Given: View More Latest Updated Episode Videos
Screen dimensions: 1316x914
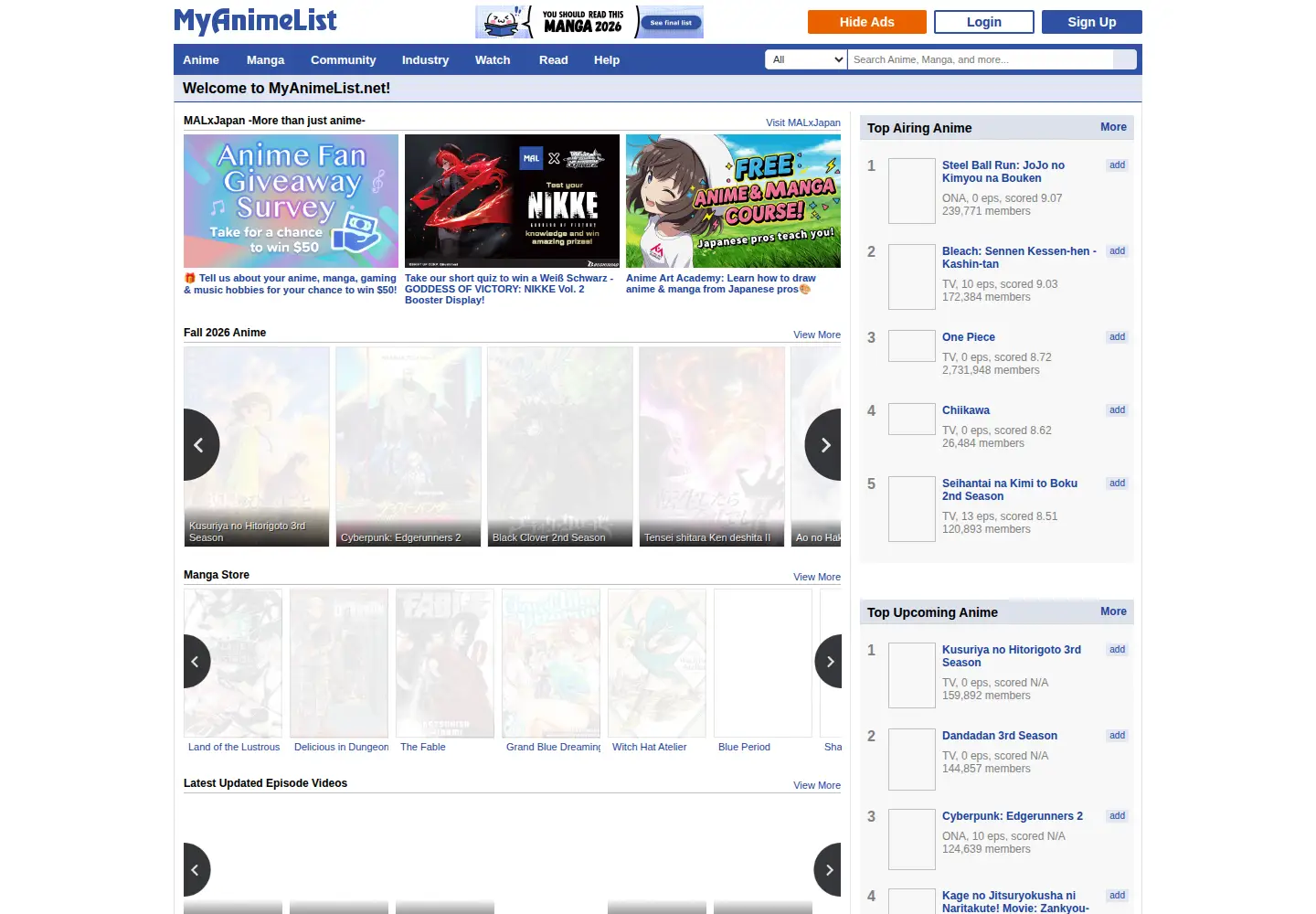Looking at the screenshot, I should (817, 785).
